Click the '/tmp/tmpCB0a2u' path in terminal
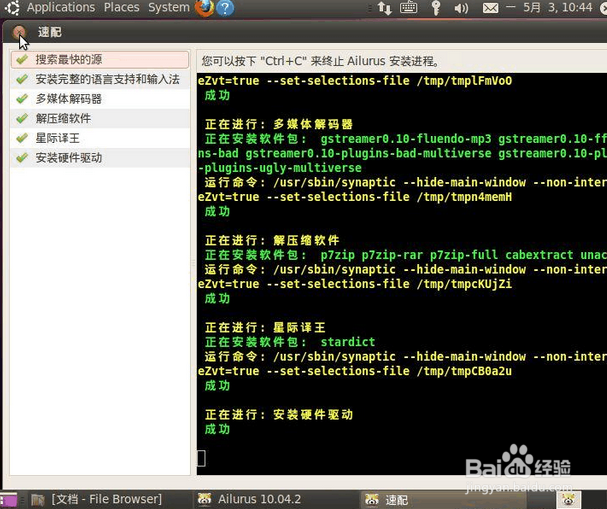Screen dimensions: 607x509 (464, 371)
